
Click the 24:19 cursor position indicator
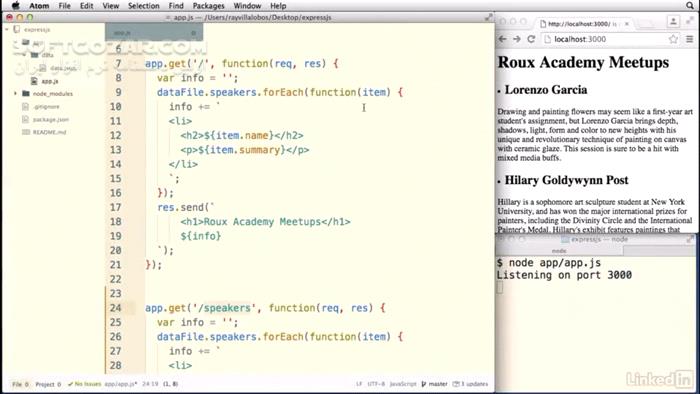pos(150,384)
